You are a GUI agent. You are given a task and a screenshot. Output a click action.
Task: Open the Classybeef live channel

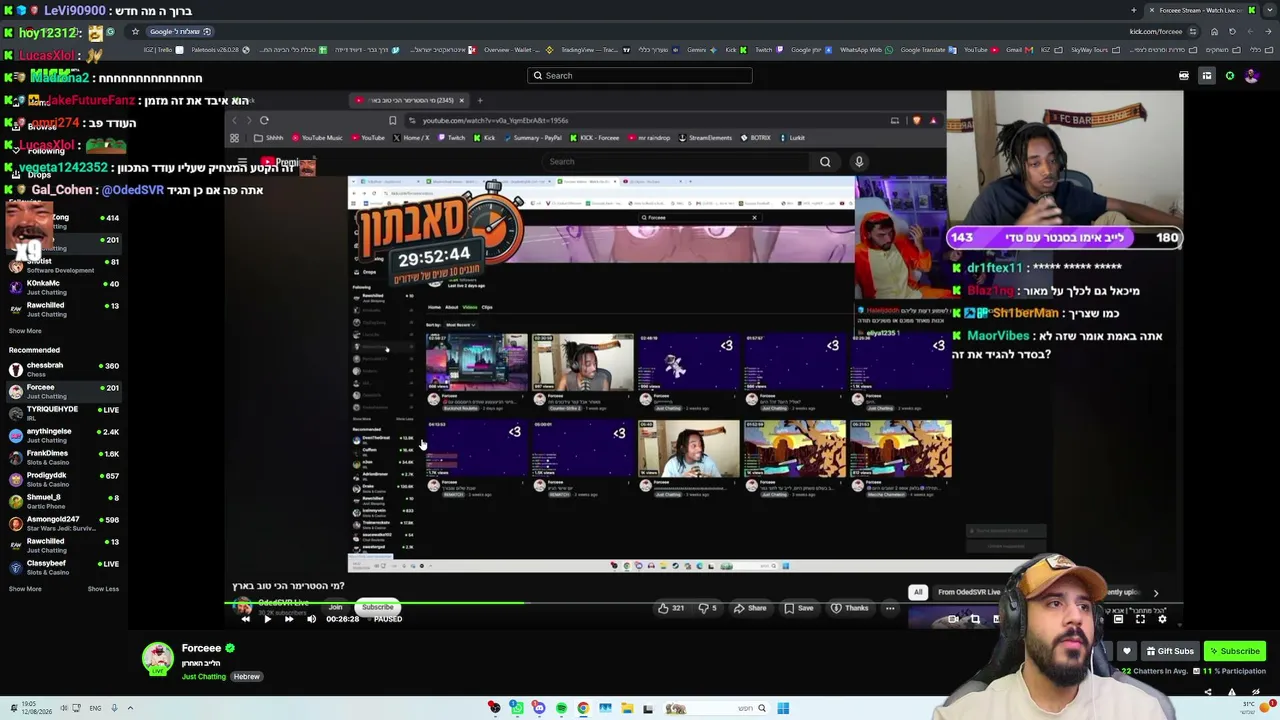(62, 568)
